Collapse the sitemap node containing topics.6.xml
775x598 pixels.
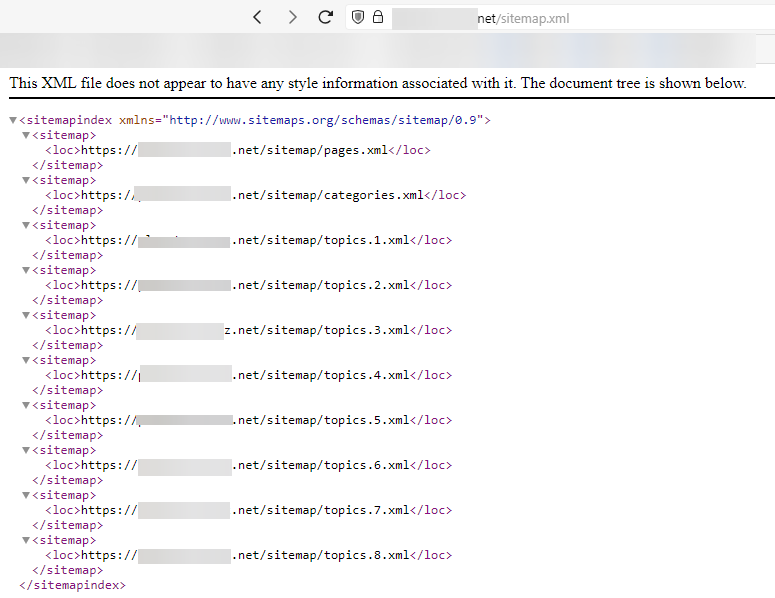[x=26, y=450]
